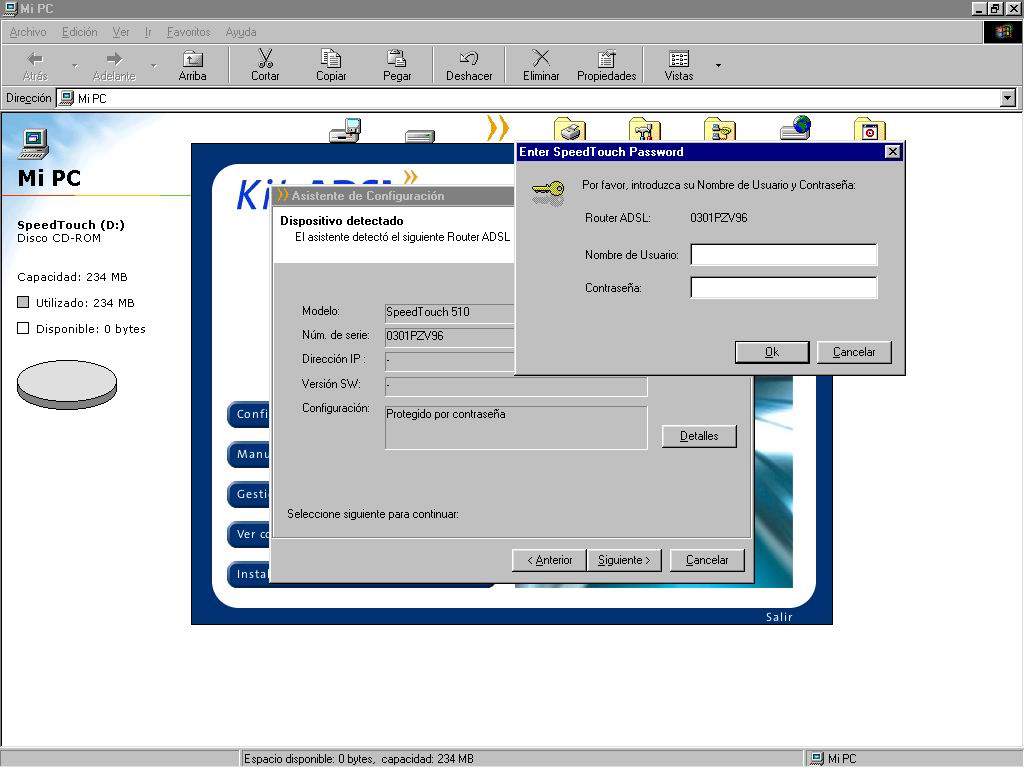This screenshot has height=768, width=1024.
Task: Click the Deshacer undo icon
Action: (469, 59)
